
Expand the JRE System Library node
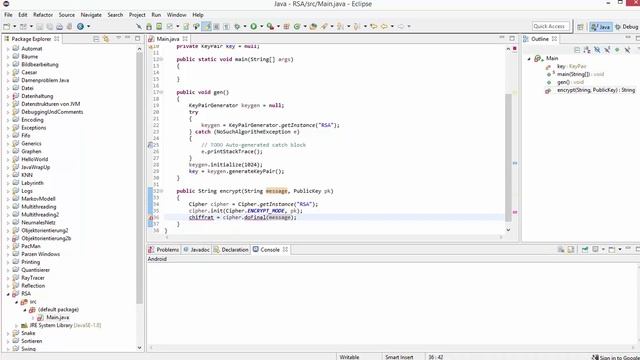[16, 326]
